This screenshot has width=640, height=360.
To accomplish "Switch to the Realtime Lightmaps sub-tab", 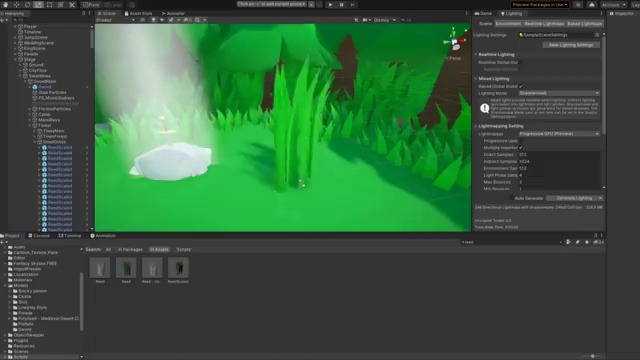I will 544,24.
